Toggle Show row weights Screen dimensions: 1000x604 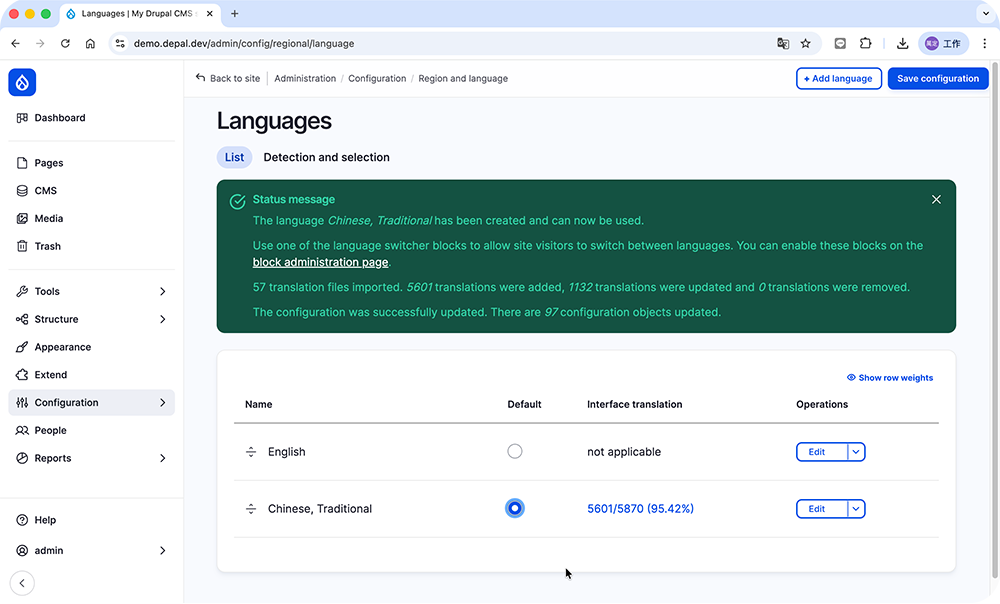tap(889, 378)
